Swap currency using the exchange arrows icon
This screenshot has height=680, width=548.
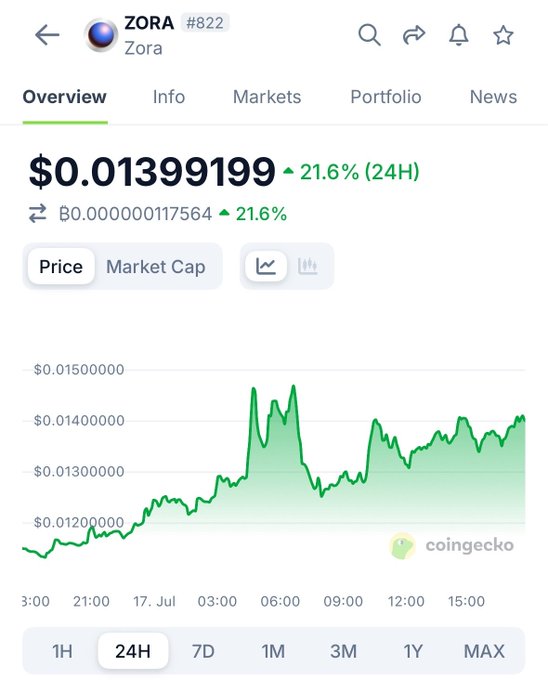(38, 214)
